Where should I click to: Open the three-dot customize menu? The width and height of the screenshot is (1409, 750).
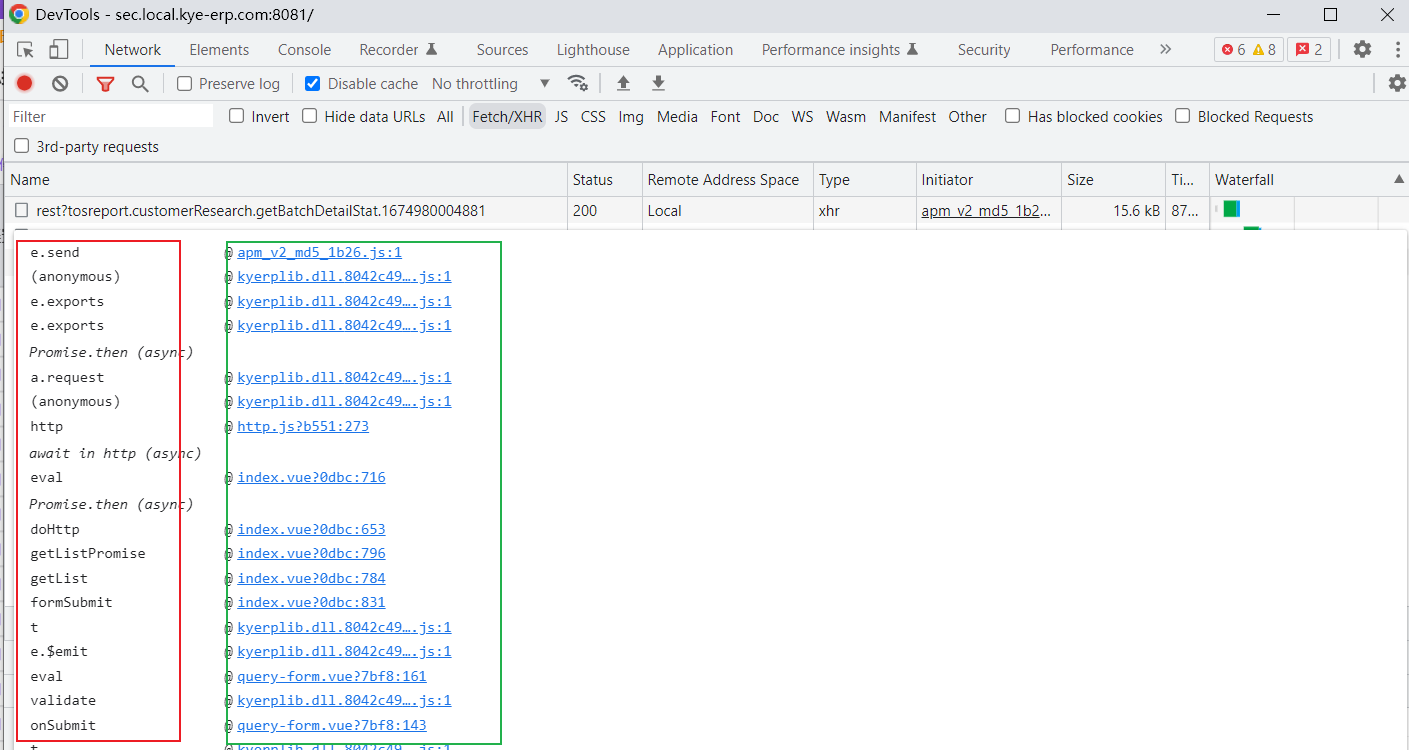1397,48
